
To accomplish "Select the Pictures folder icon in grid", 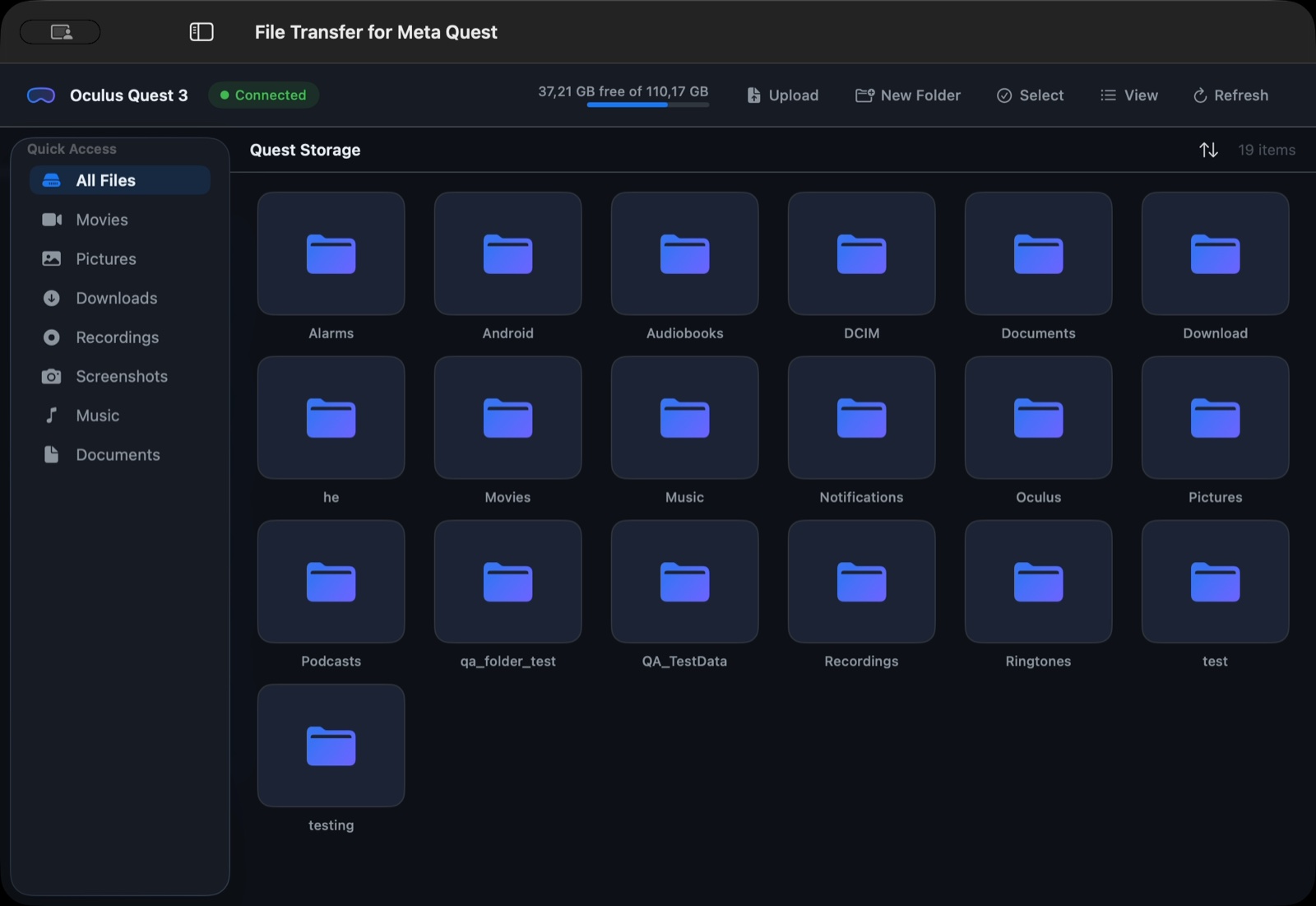I will 1215,417.
